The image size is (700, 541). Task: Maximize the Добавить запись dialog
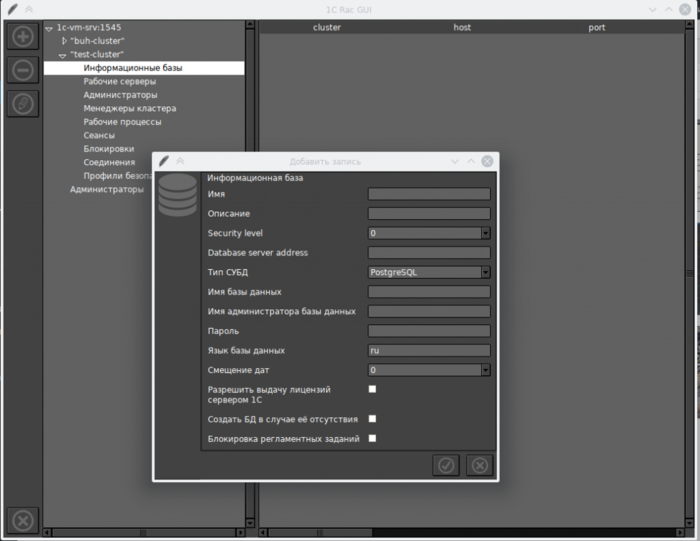pyautogui.click(x=471, y=161)
